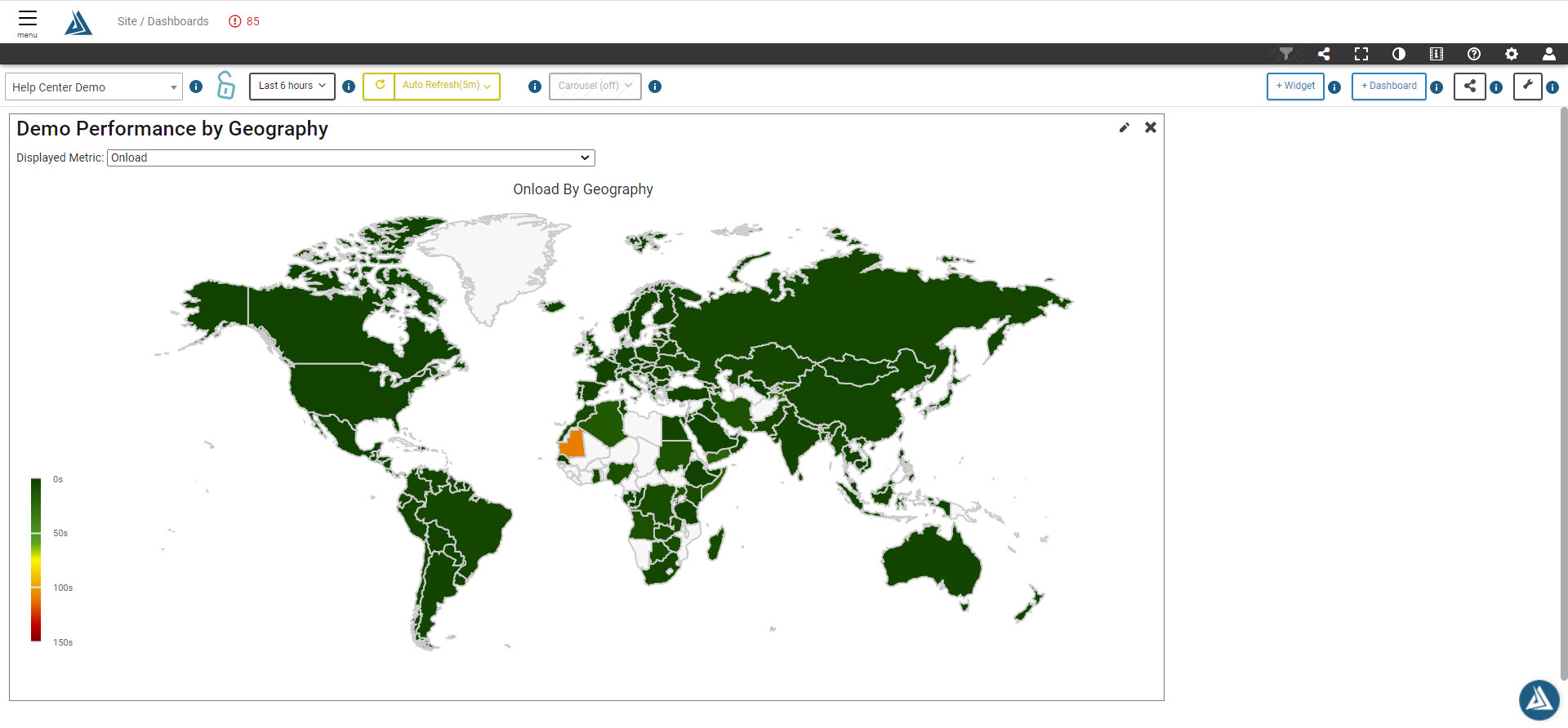Open the Help Center Demo dashboard dropdown

coord(94,87)
